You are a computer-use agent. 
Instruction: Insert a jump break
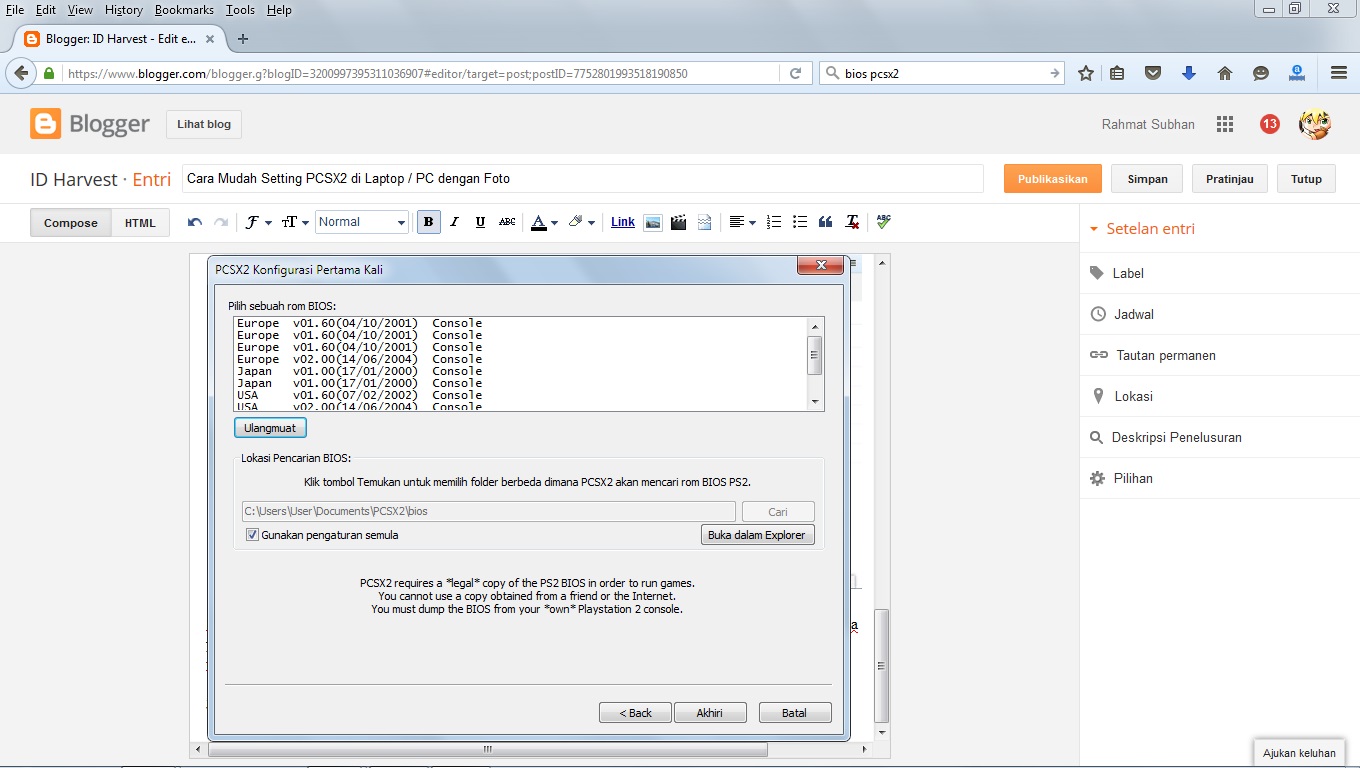tap(705, 222)
